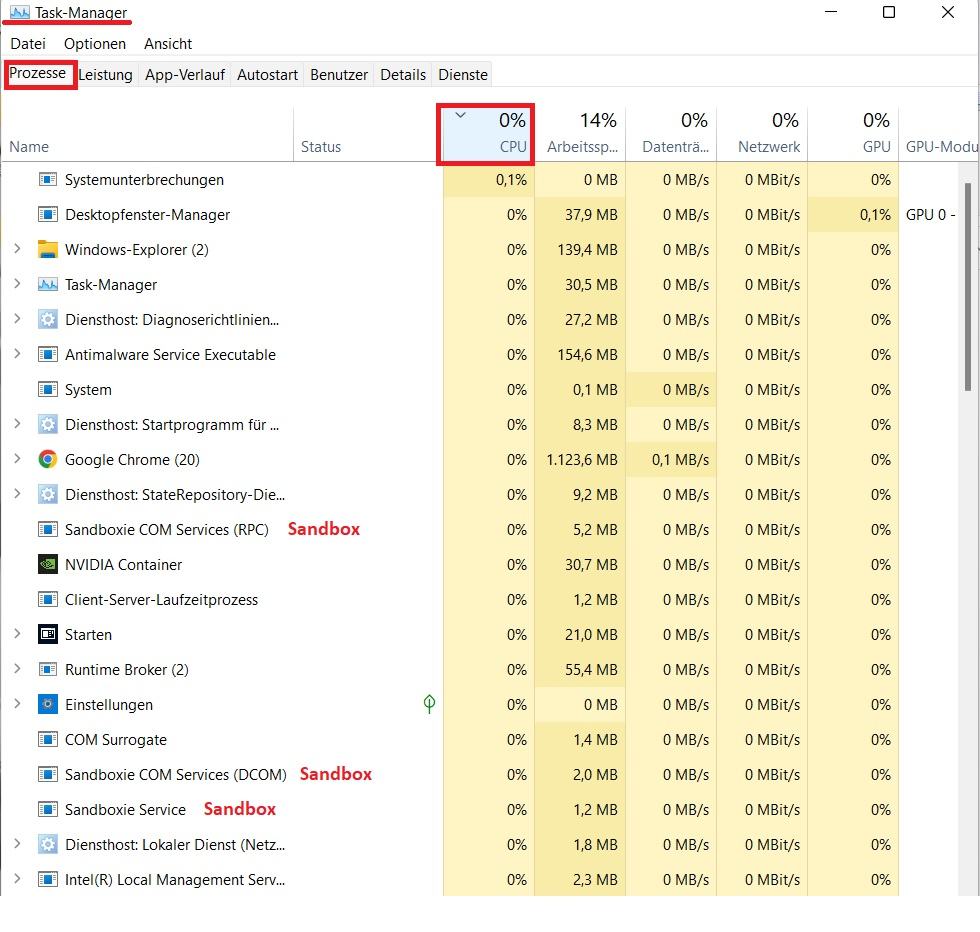The image size is (980, 932).
Task: Sort by the Netzwerk column header
Action: pyautogui.click(x=762, y=134)
